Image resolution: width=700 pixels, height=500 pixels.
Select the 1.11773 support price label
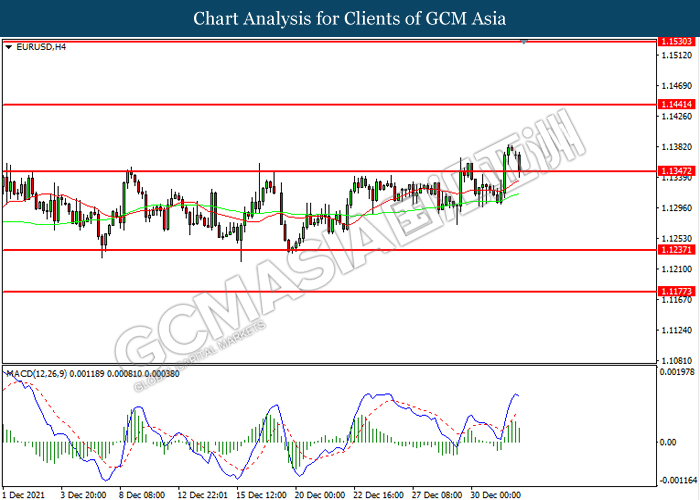pos(676,292)
